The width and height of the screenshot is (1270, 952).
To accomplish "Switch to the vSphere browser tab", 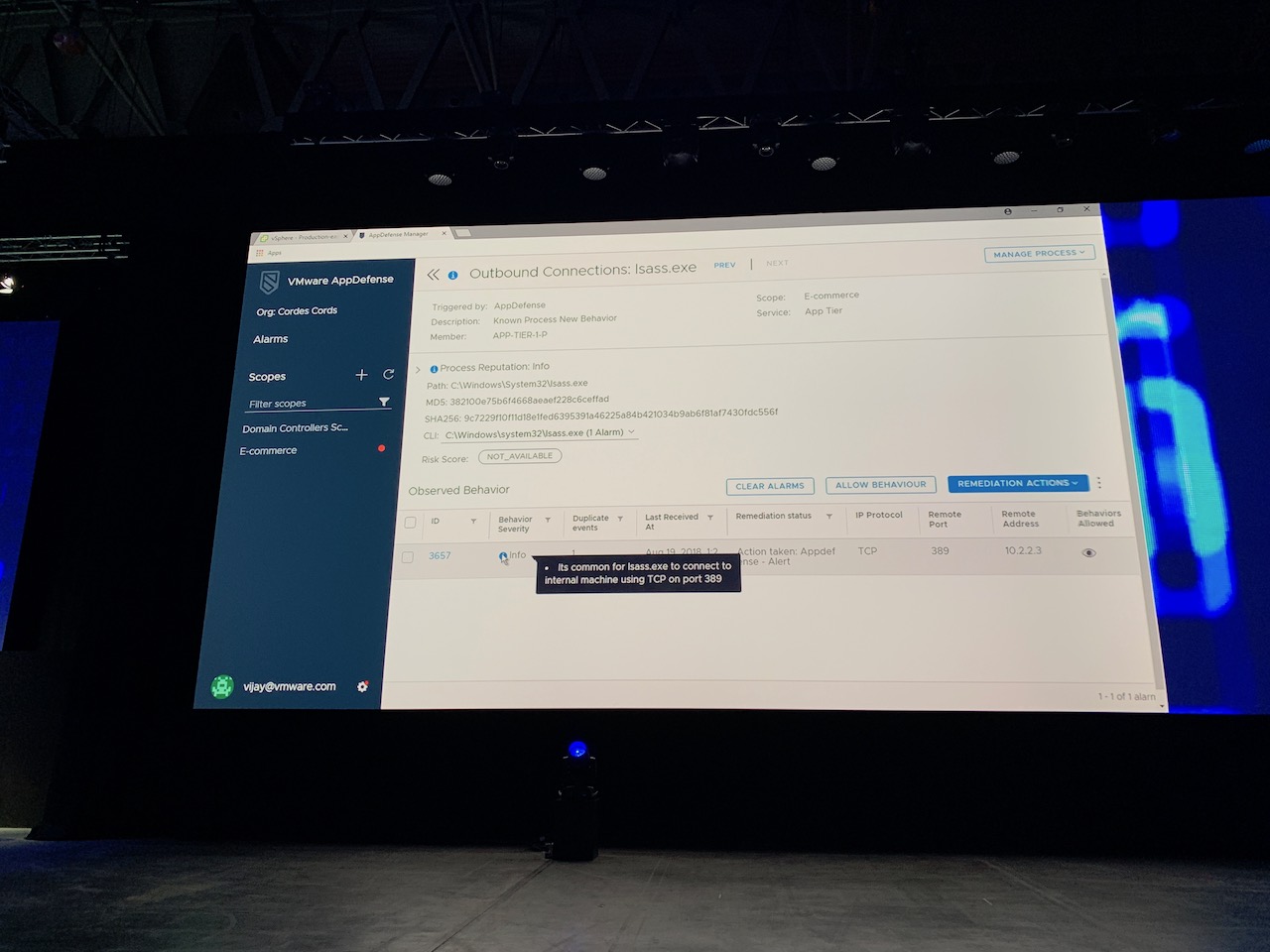I will [x=299, y=237].
